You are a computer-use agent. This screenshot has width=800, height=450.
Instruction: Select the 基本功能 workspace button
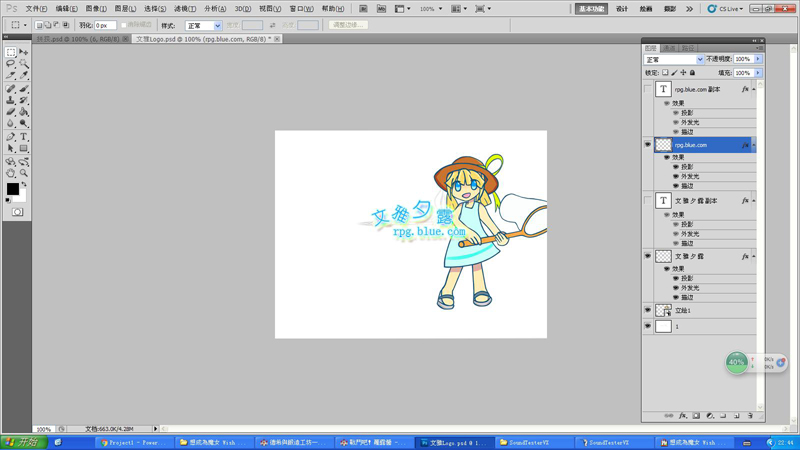[x=591, y=9]
